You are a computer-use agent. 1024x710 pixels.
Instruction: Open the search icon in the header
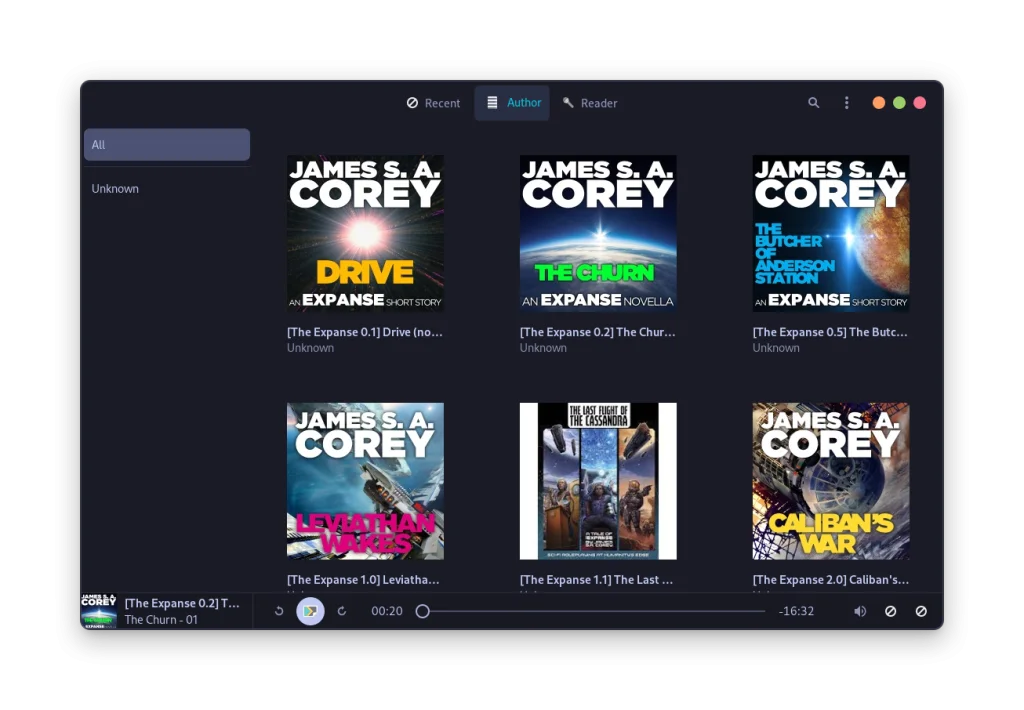coord(813,103)
